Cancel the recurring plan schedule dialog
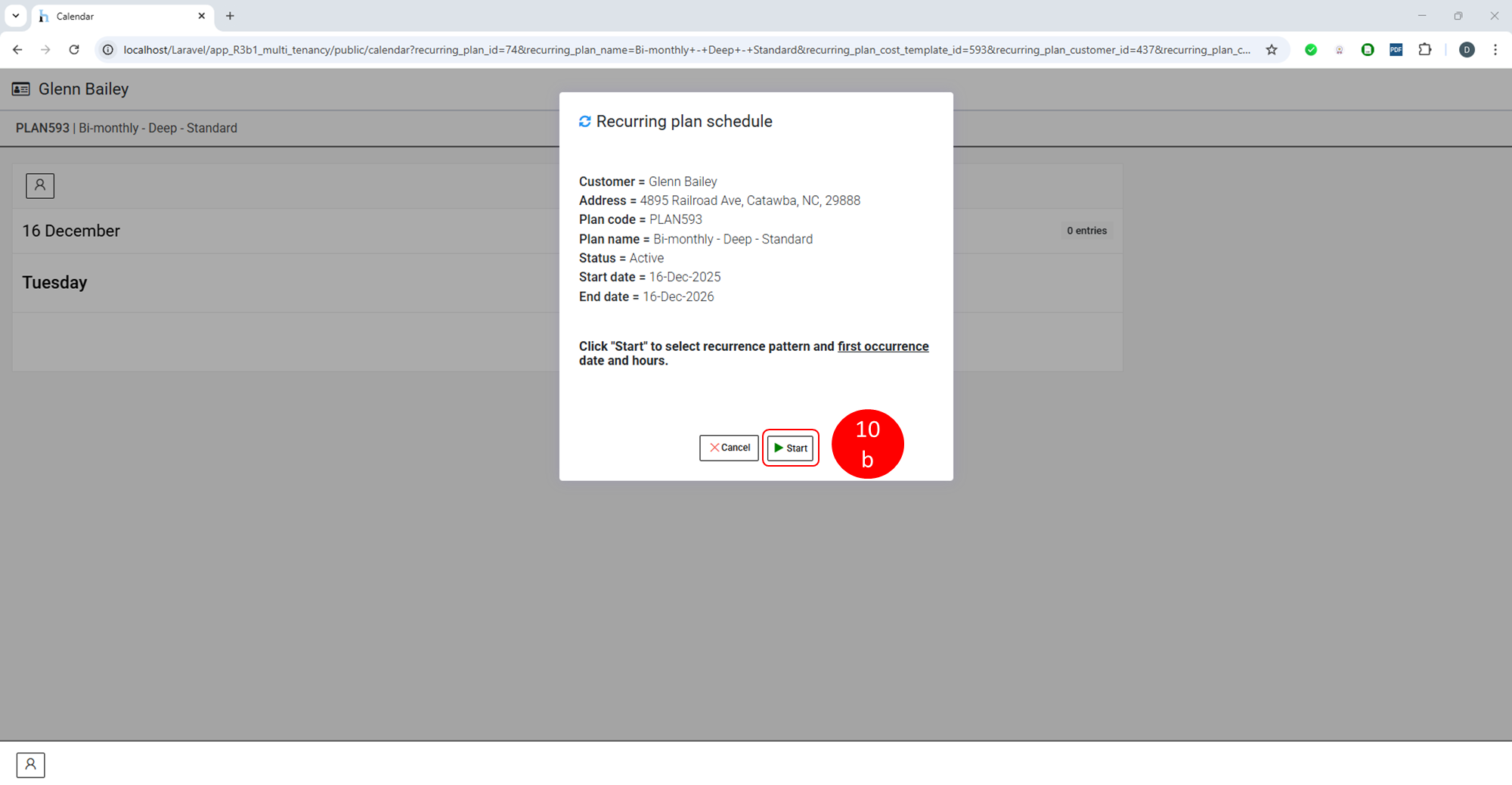The width and height of the screenshot is (1512, 785). (x=729, y=448)
